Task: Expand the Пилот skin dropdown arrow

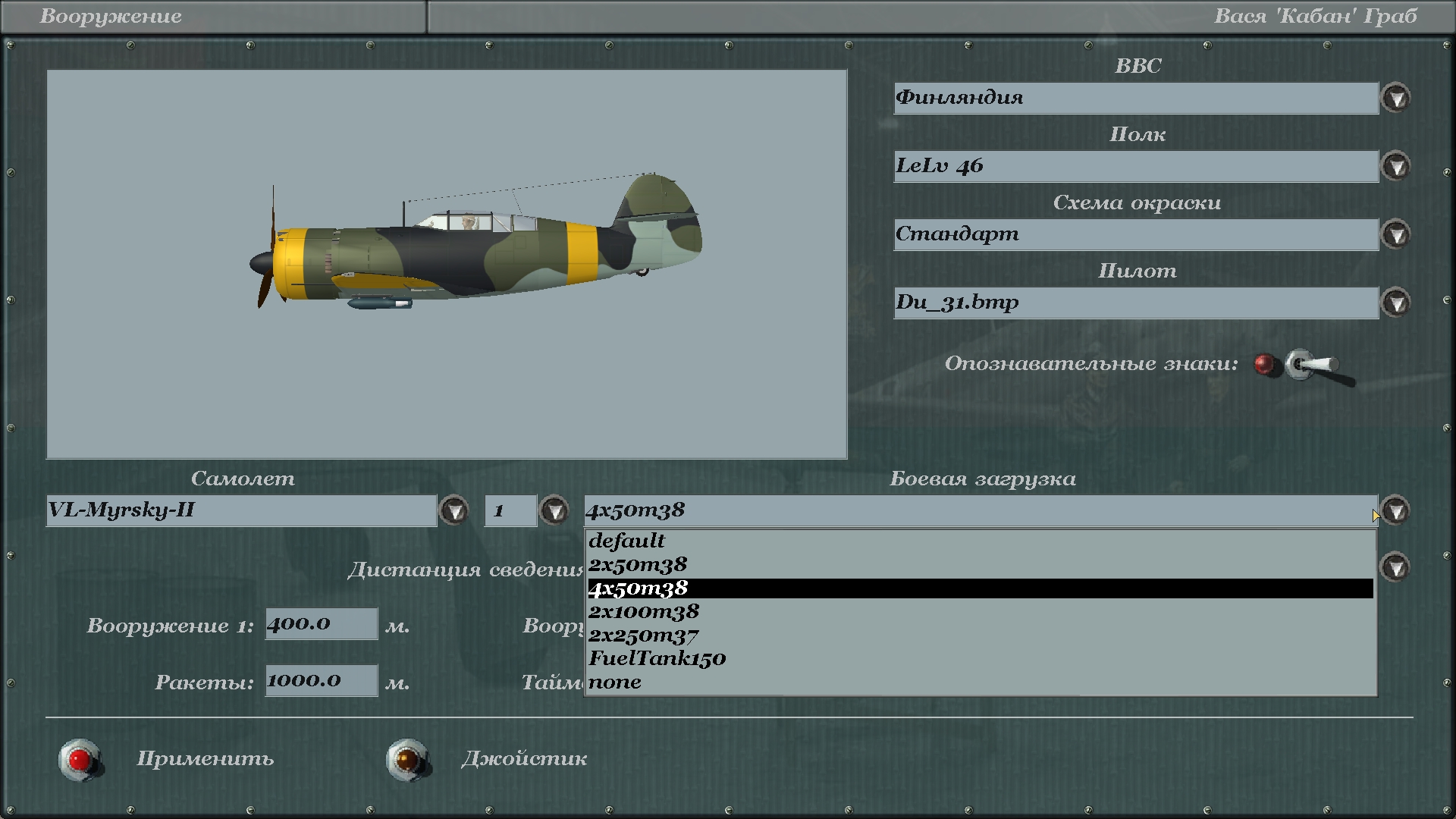Action: (1395, 303)
